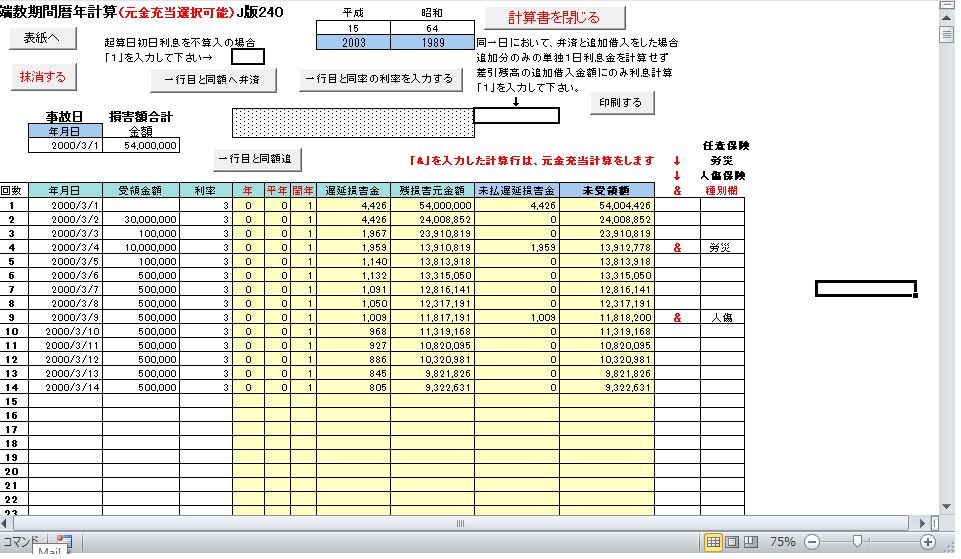
Task: Click the Mail tooltip item in taskbar
Action: (x=49, y=550)
